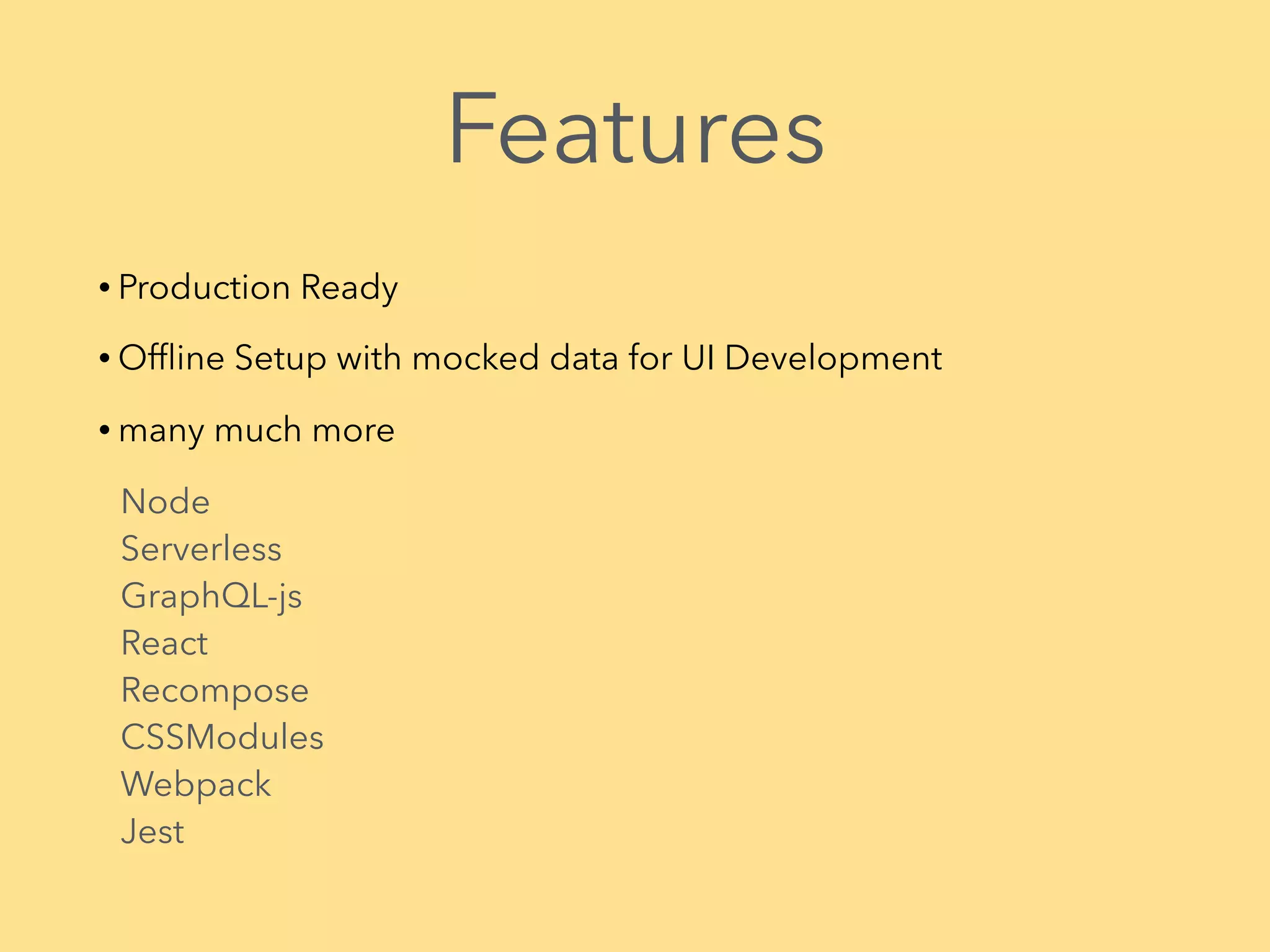Click the React list entry
The height and width of the screenshot is (952, 1270).
click(164, 643)
